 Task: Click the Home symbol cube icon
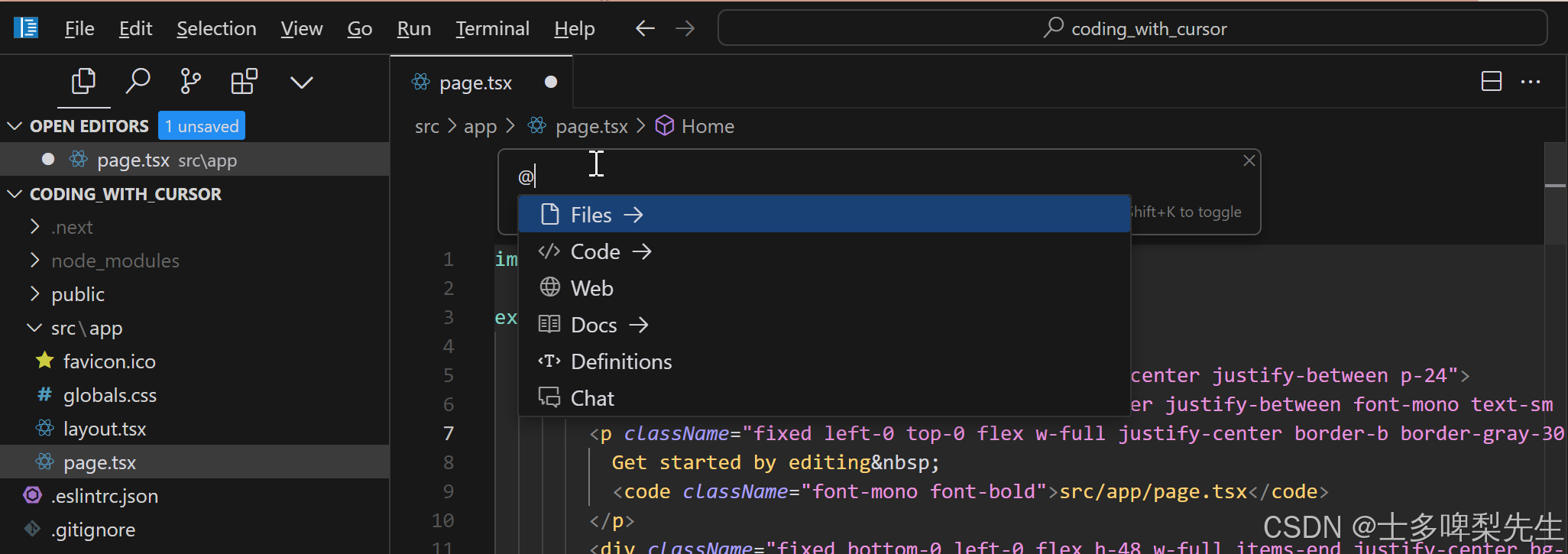point(665,125)
